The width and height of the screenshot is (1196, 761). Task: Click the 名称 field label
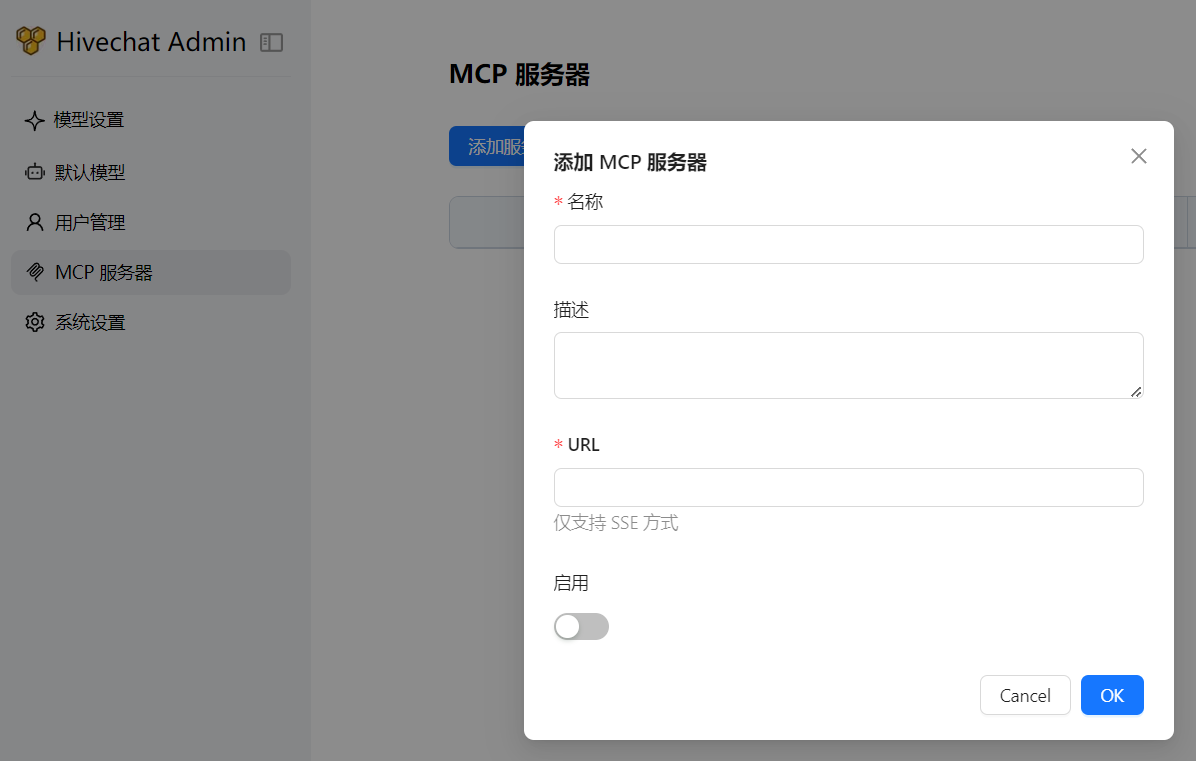pyautogui.click(x=585, y=202)
